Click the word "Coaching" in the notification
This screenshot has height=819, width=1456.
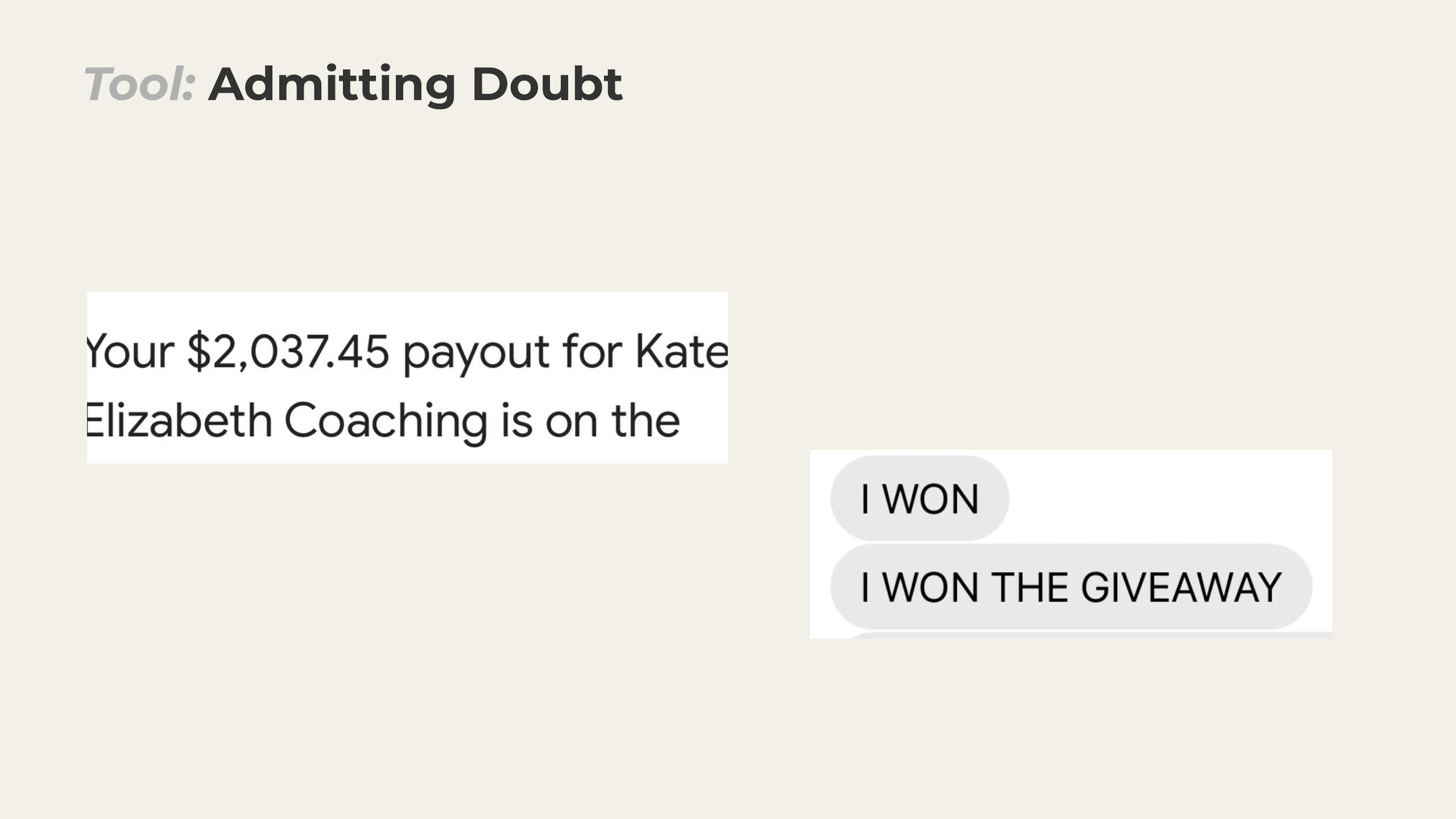pyautogui.click(x=386, y=421)
